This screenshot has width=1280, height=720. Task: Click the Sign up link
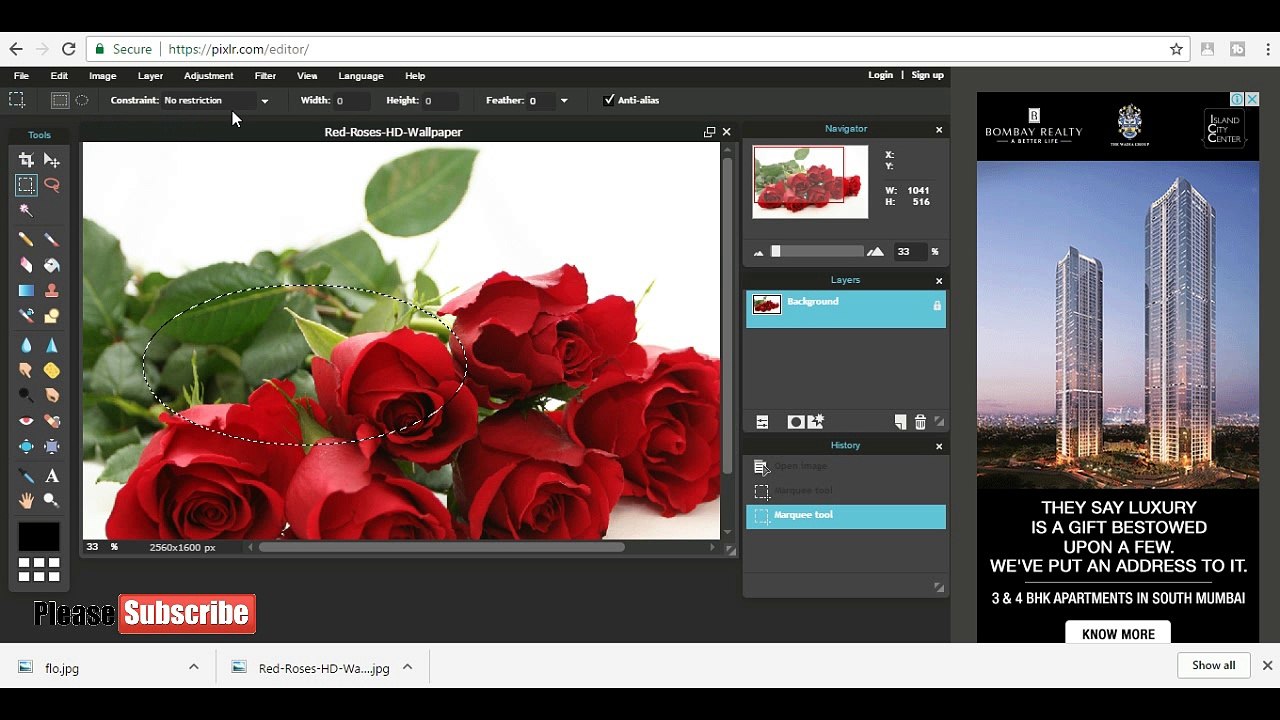(928, 75)
